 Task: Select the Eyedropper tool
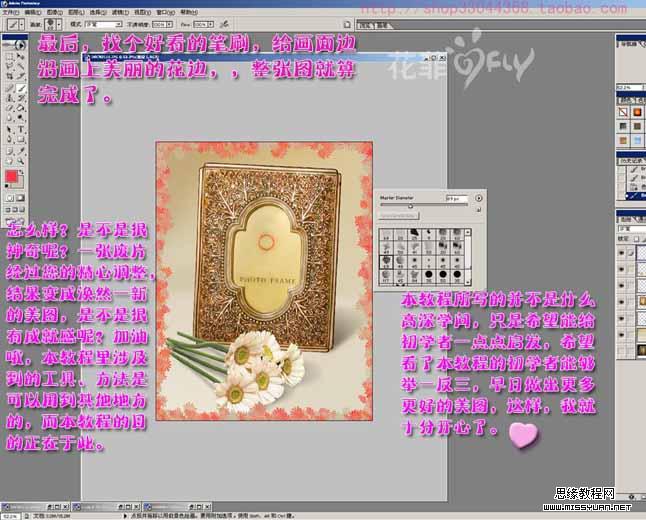pos(21,151)
